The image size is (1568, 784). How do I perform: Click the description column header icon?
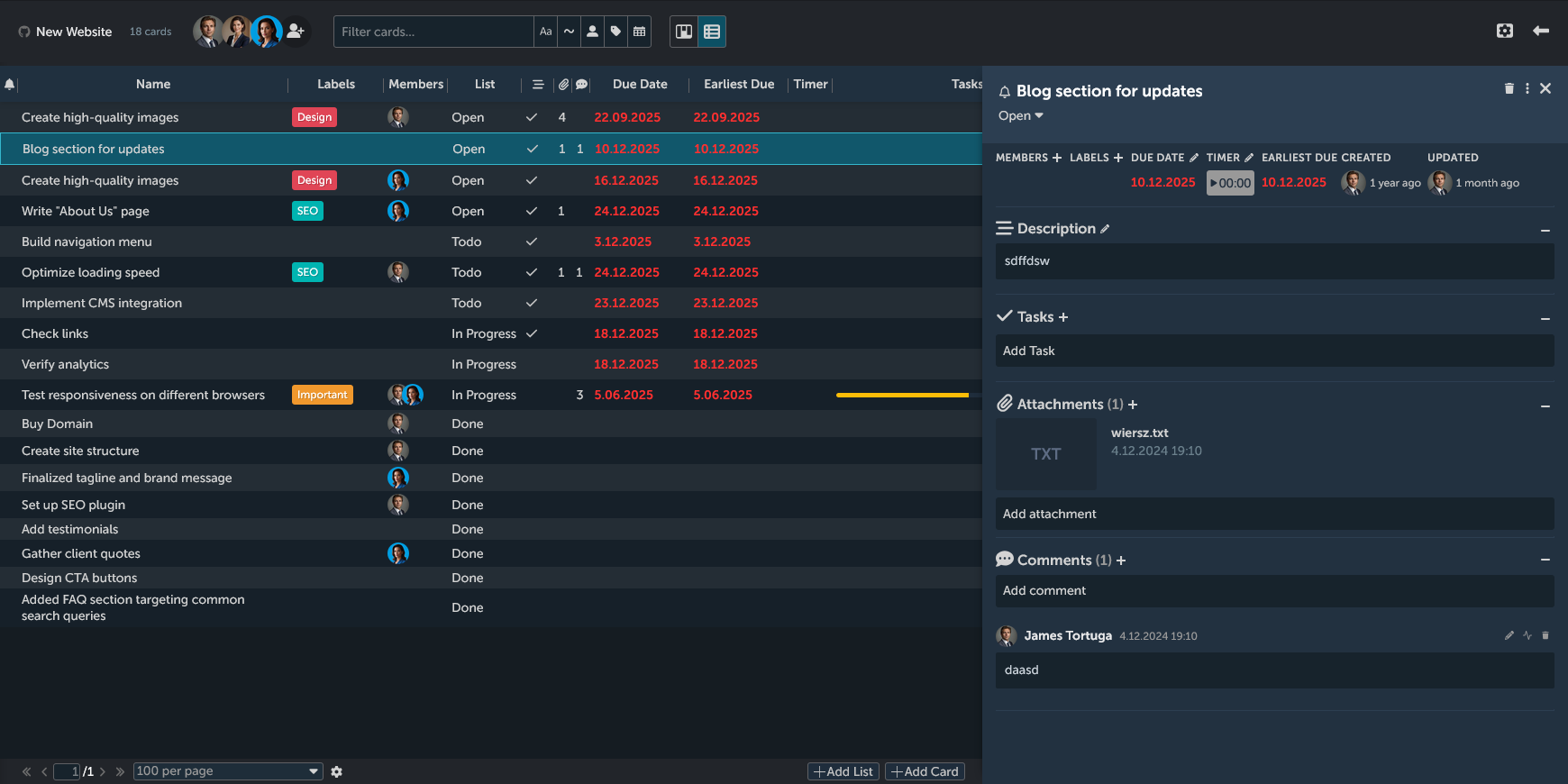click(538, 84)
